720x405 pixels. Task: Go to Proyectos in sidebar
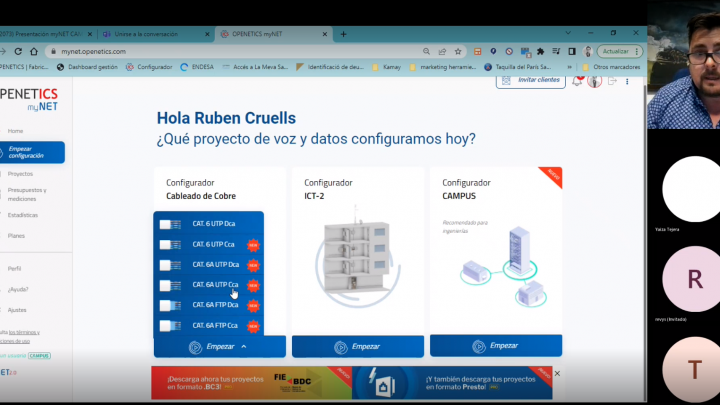[x=20, y=173]
